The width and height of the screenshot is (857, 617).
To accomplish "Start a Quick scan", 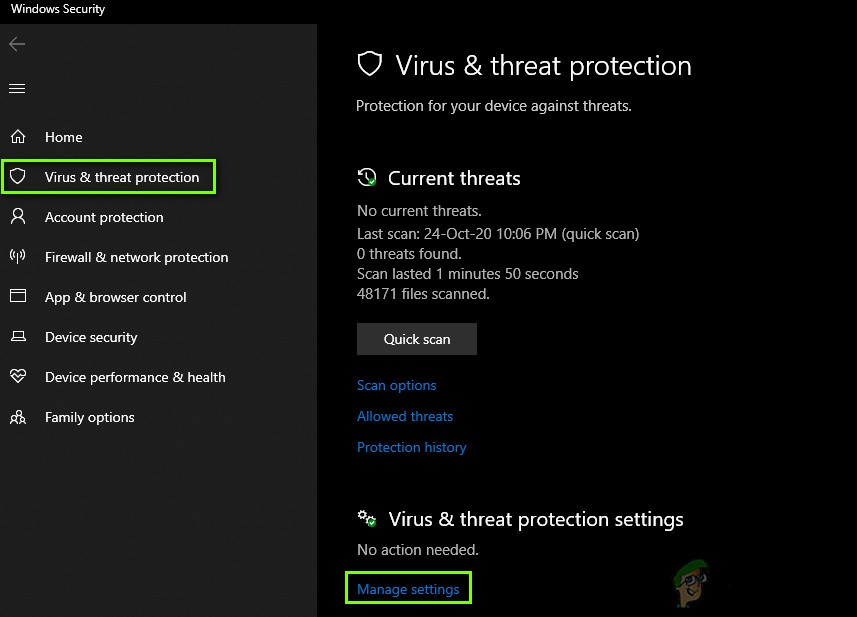I will coord(416,339).
